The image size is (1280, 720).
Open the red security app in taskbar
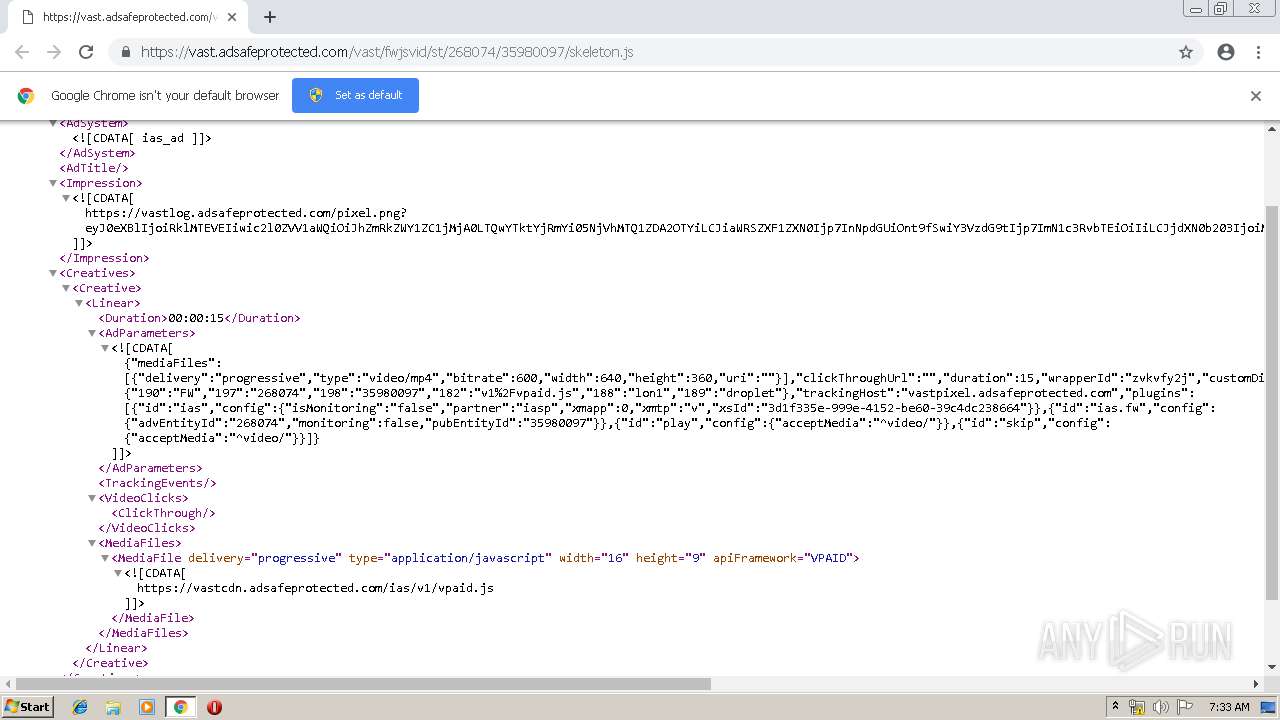(214, 707)
